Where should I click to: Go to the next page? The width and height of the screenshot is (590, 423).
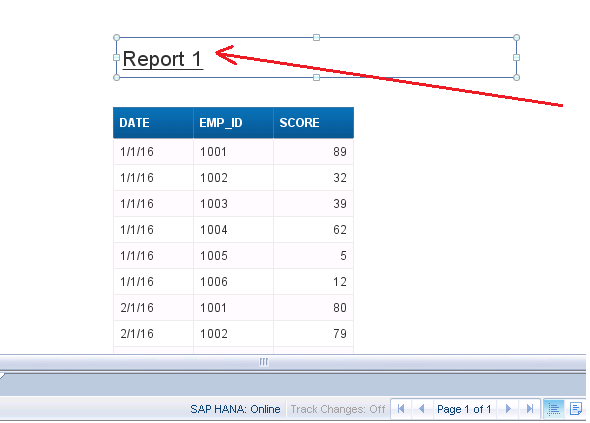(508, 409)
